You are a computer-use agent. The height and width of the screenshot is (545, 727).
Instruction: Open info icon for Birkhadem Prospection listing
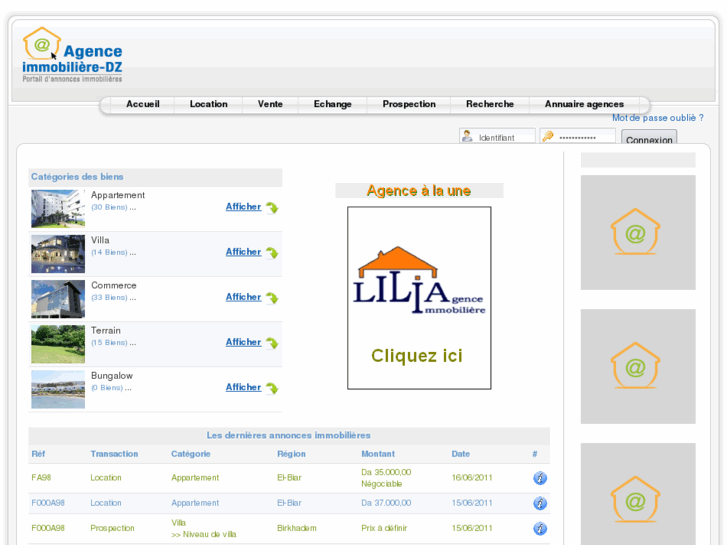pos(540,528)
